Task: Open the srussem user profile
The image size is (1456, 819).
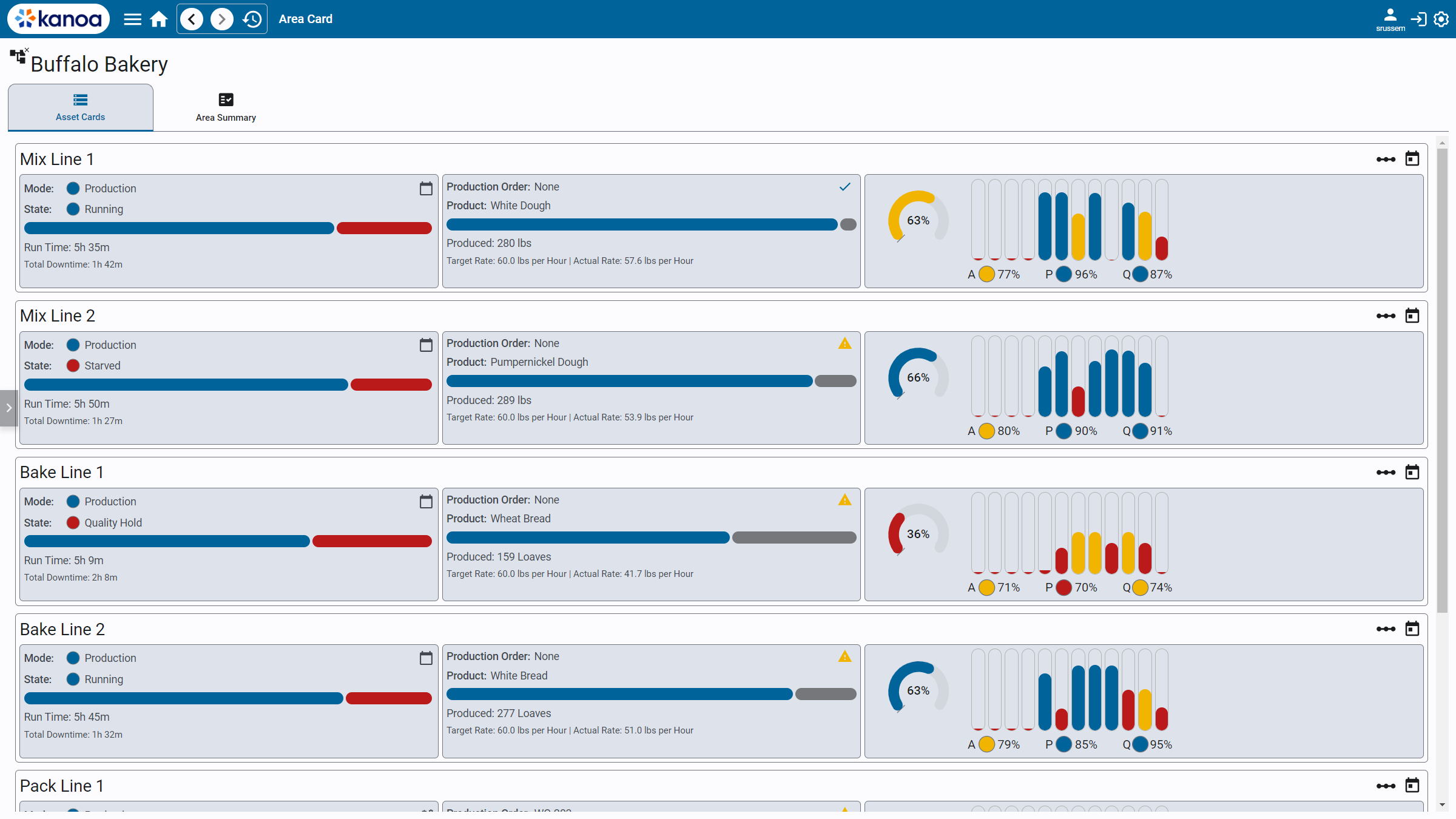Action: coord(1390,19)
